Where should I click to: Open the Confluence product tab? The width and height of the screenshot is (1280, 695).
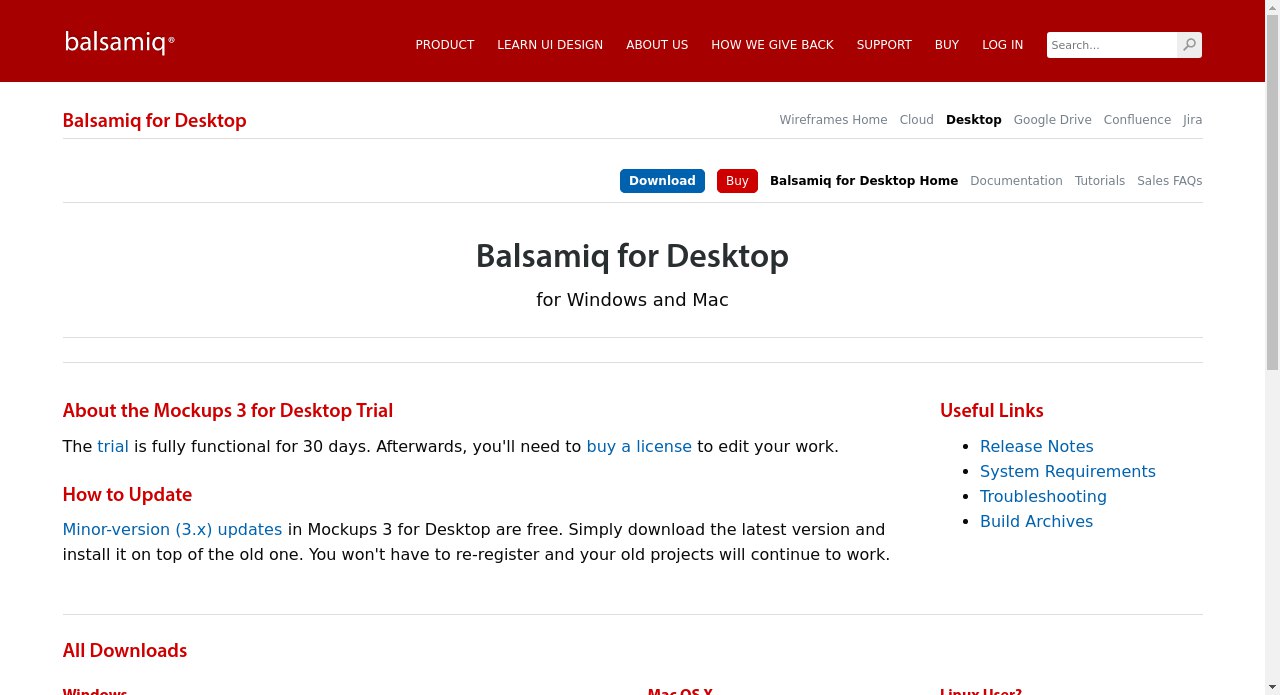click(x=1137, y=120)
